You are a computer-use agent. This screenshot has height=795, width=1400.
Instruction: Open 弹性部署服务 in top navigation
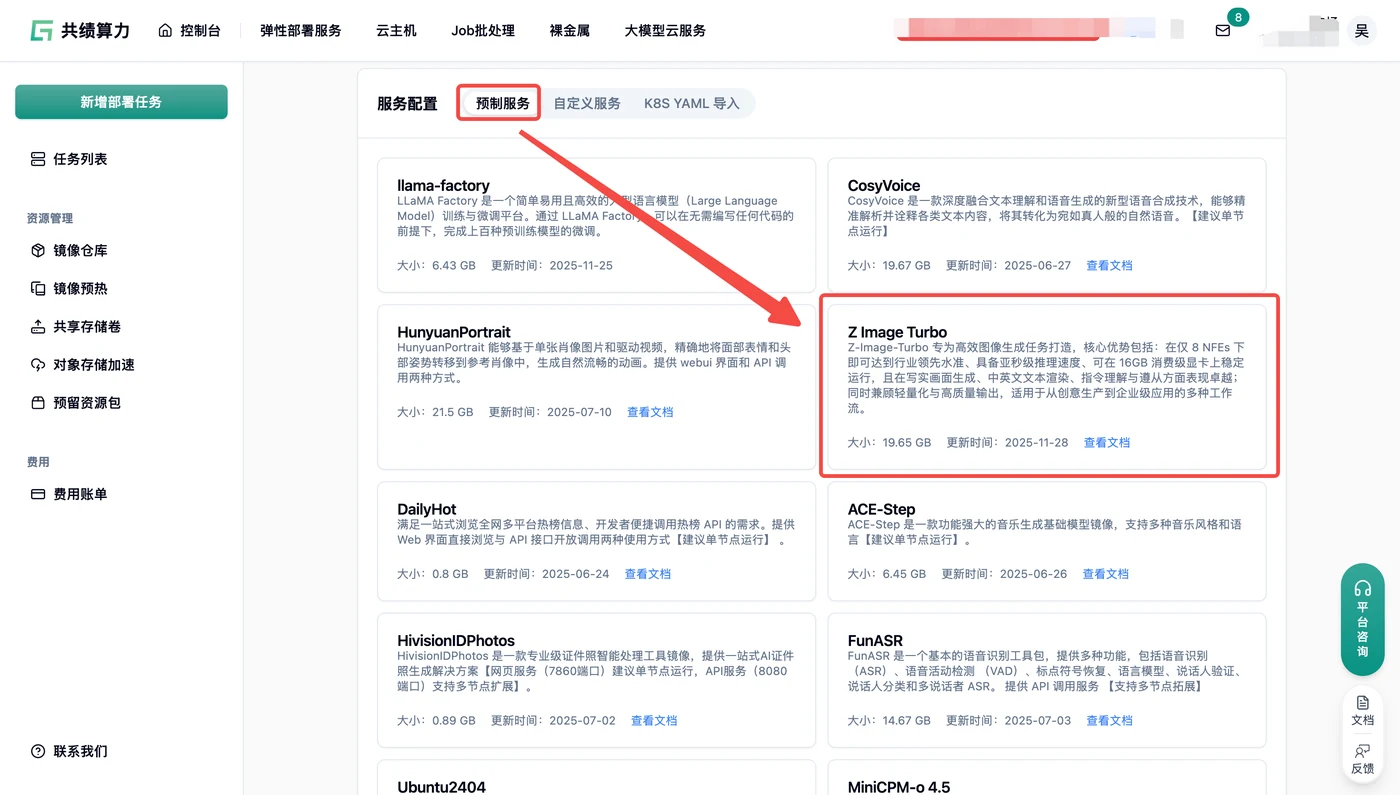pyautogui.click(x=300, y=30)
